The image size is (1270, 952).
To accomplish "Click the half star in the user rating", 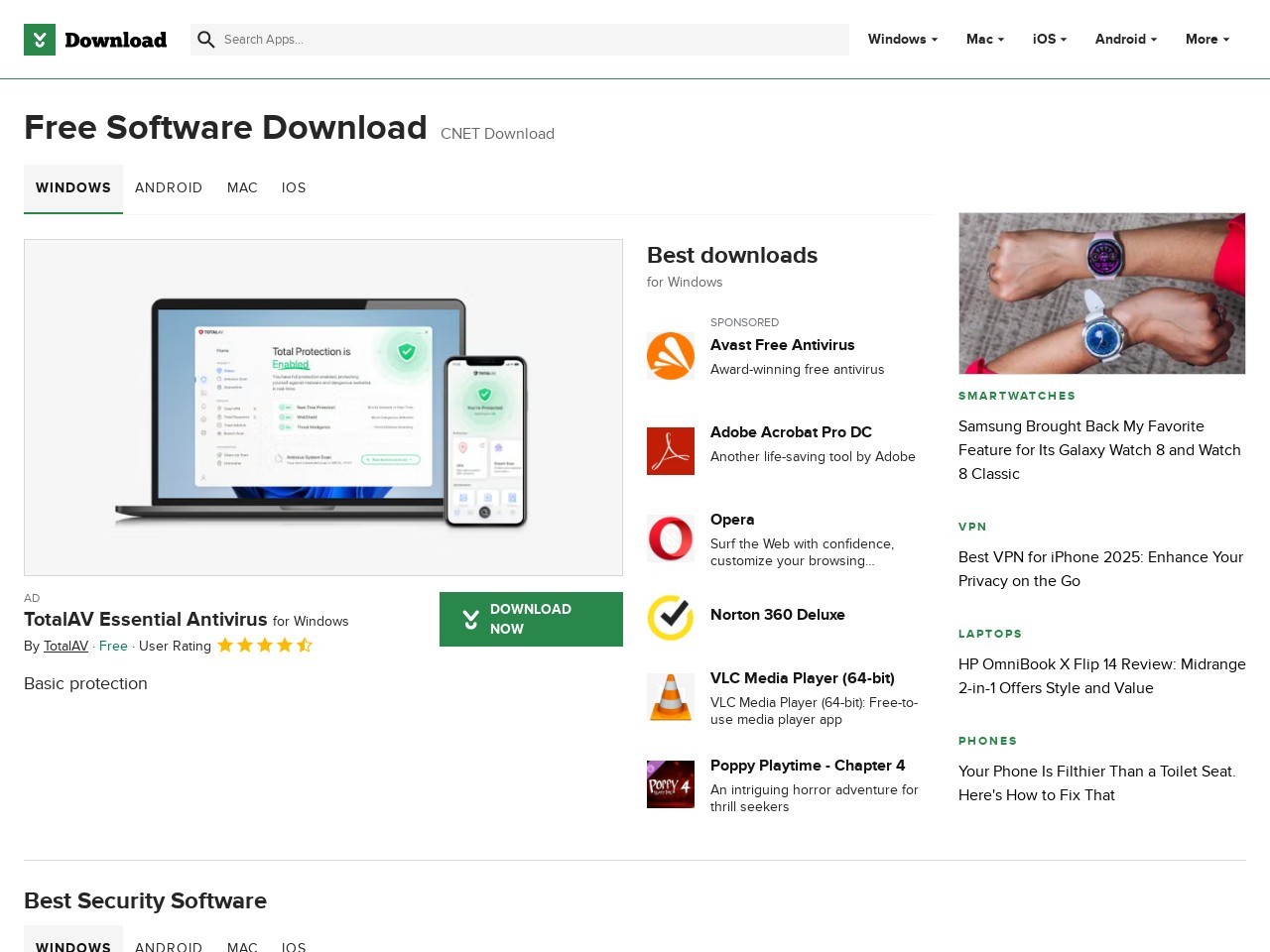I will pos(305,645).
